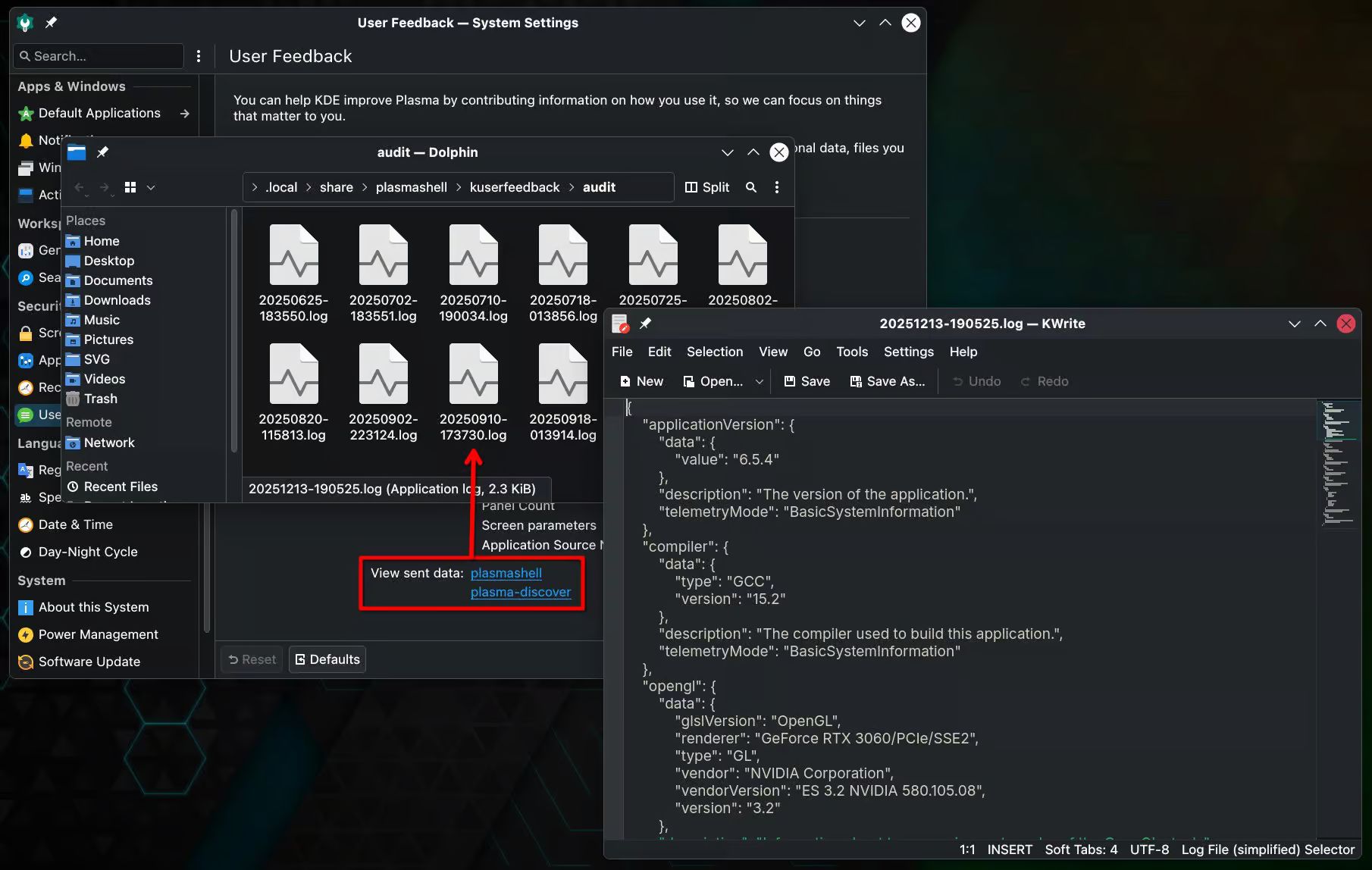
Task: Click the Defaults button in System Settings
Action: pos(327,659)
